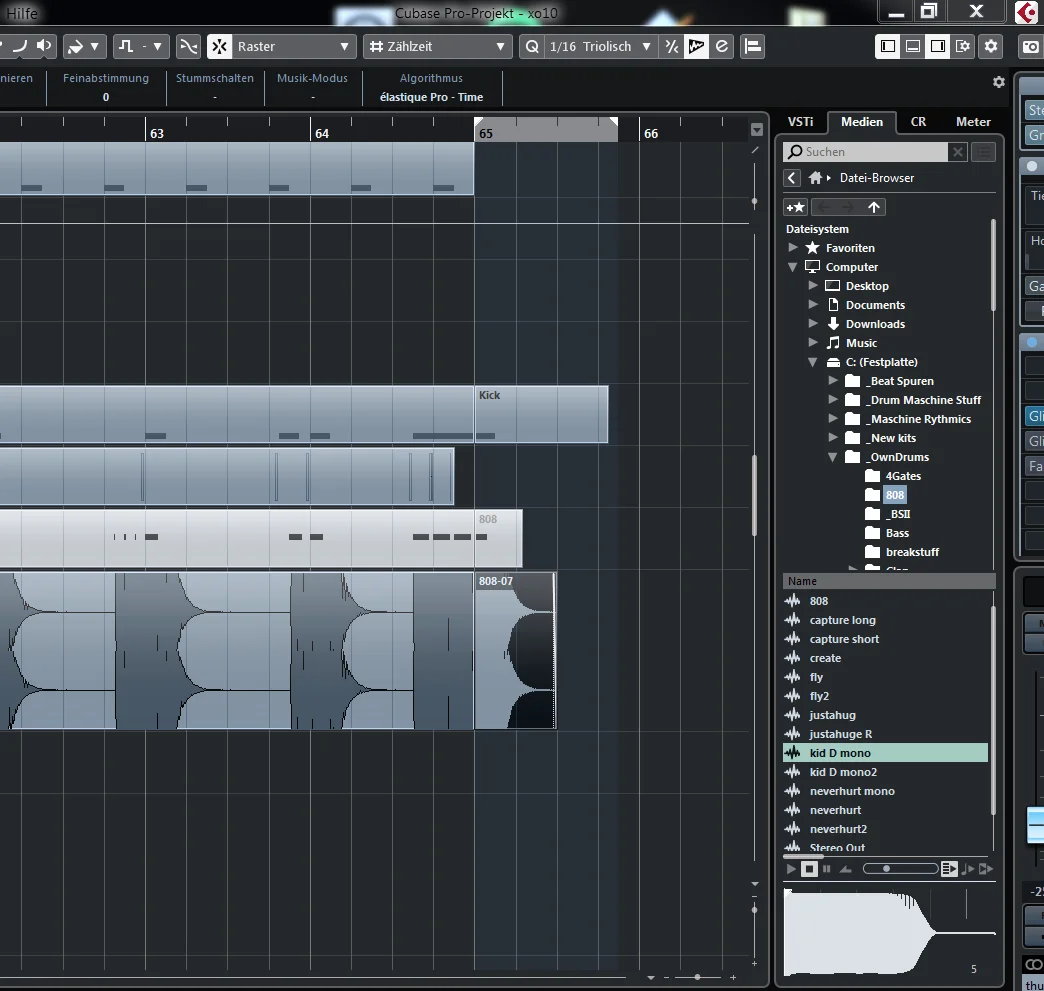This screenshot has height=991, width=1044.
Task: Navigate up one folder level
Action: pyautogui.click(x=874, y=207)
